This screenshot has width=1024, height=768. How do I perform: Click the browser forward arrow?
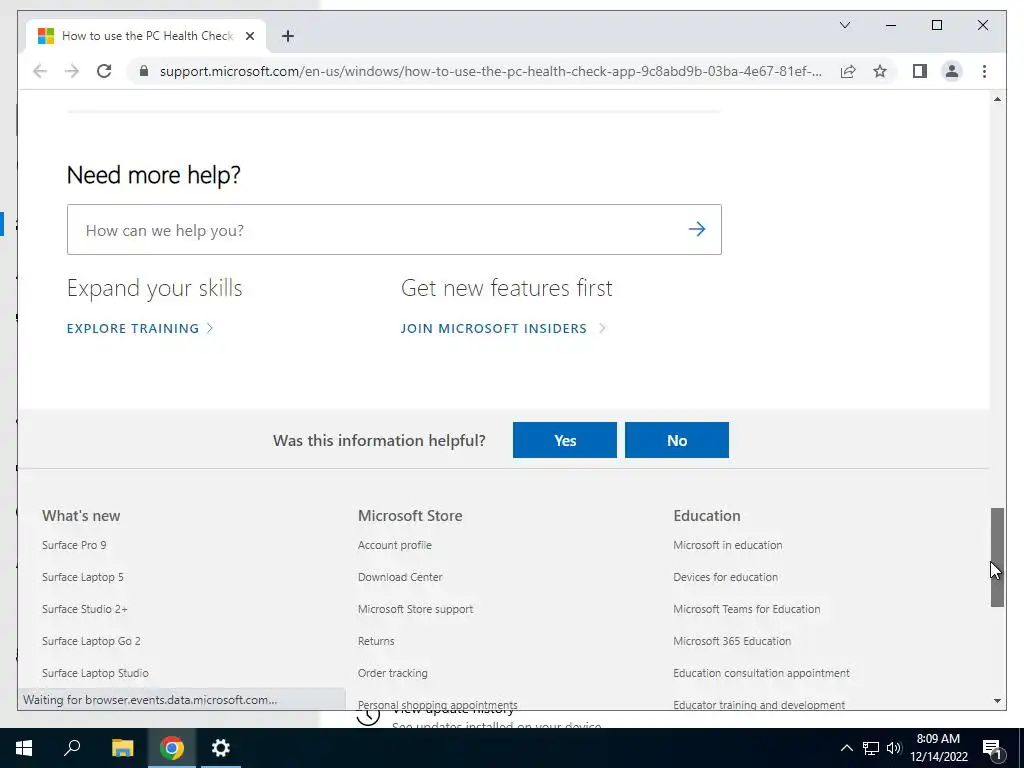click(72, 71)
